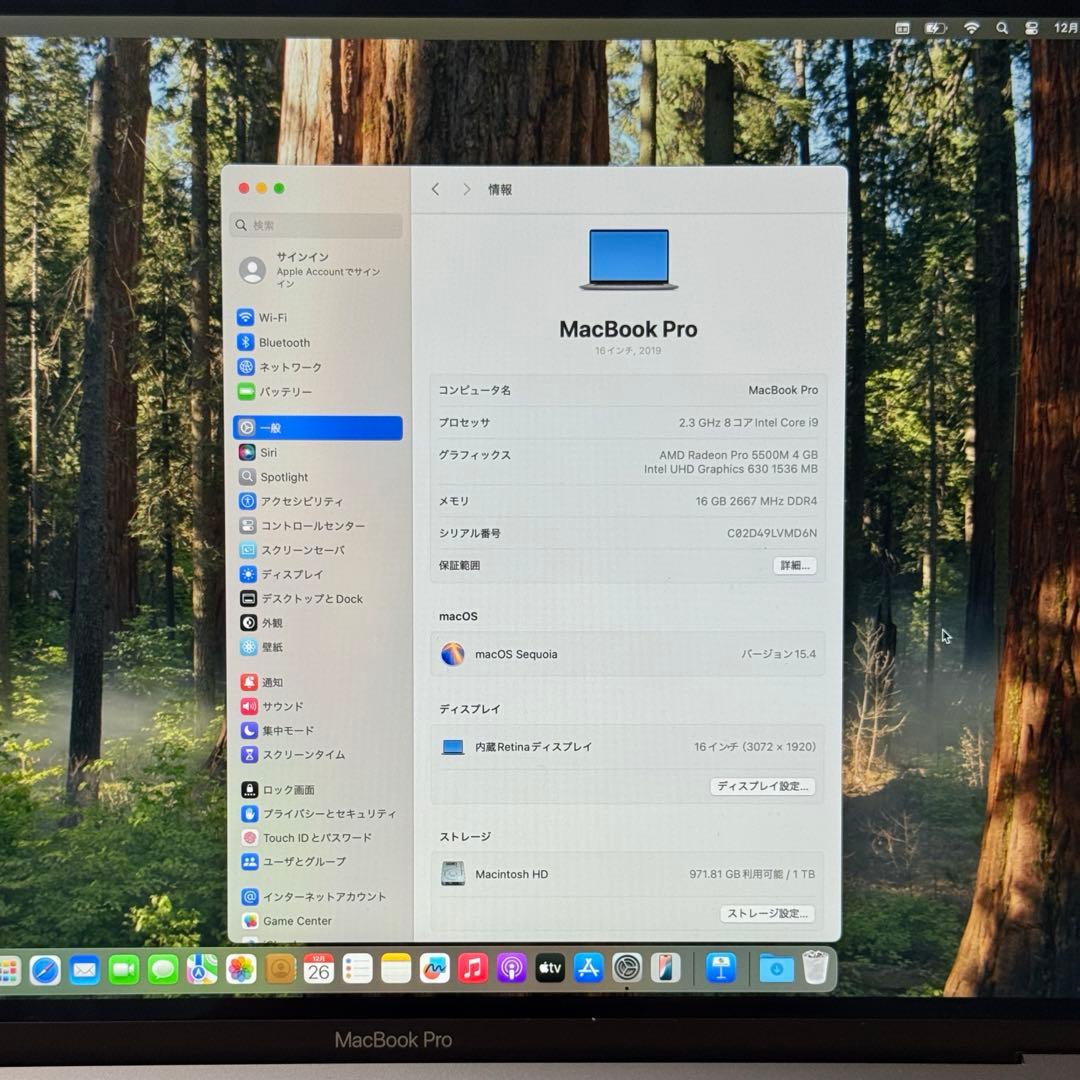Open the Trash at the end of the Dock

coord(815,966)
